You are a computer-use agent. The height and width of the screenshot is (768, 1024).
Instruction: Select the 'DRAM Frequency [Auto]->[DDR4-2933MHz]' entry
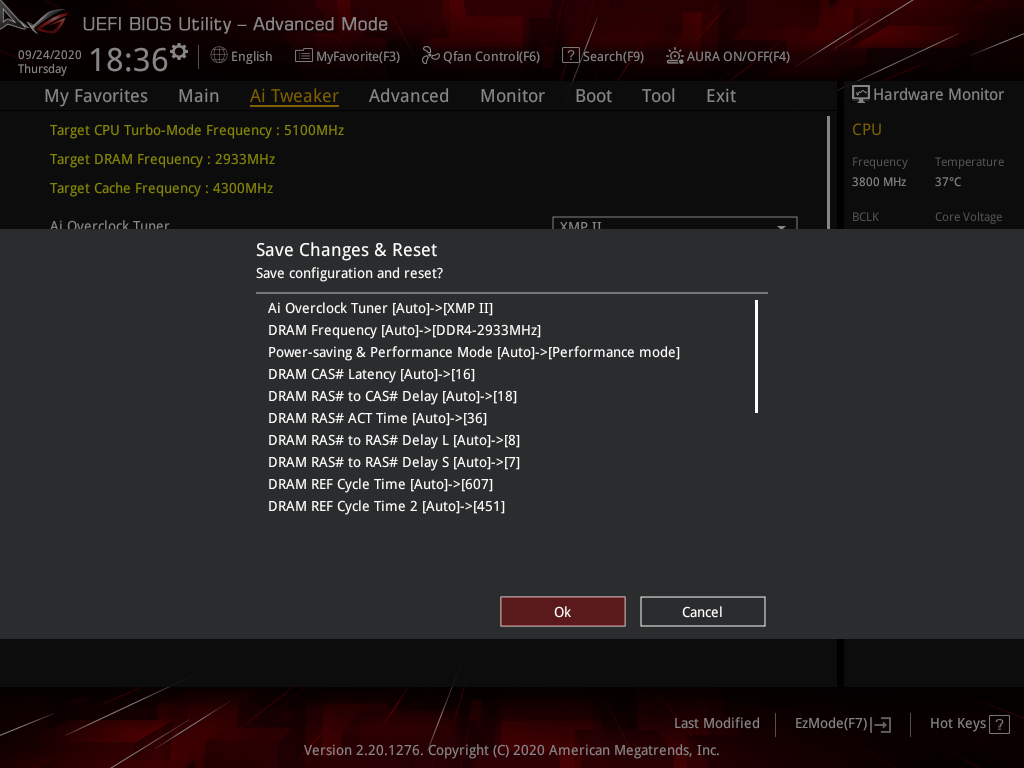tap(404, 330)
